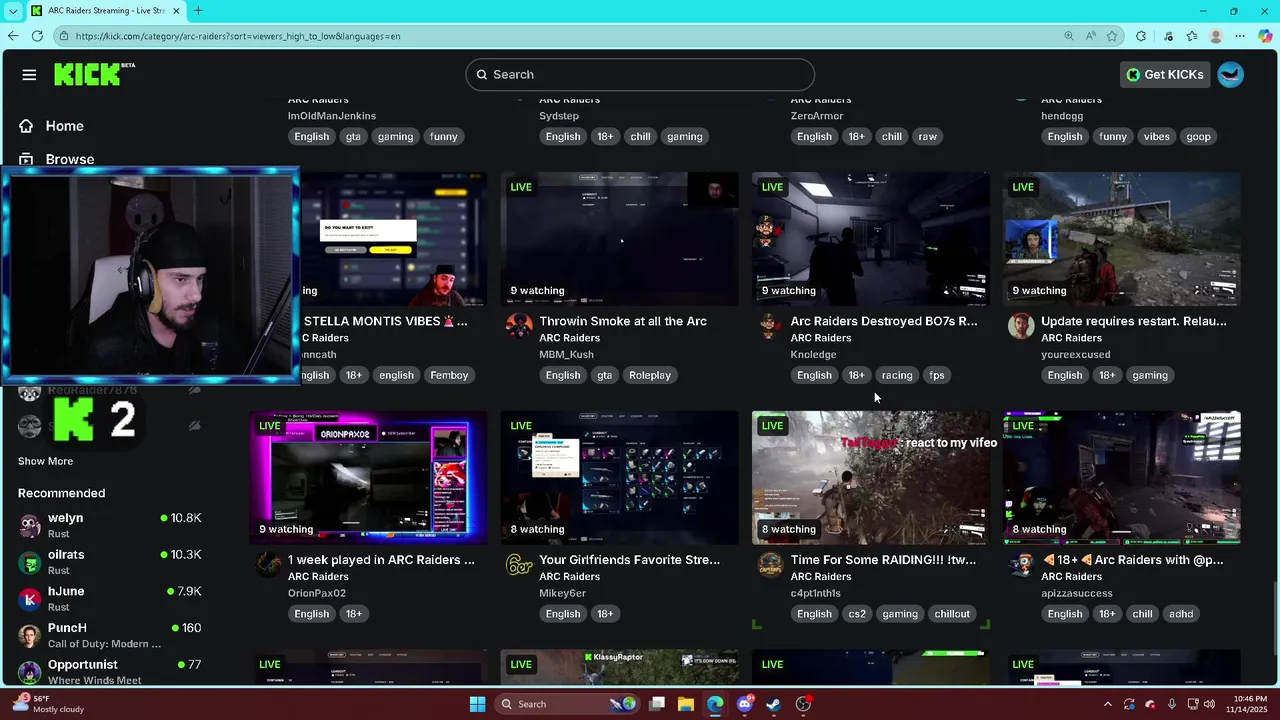The image size is (1280, 720).
Task: Select the racing tag under Knoledge
Action: (897, 375)
